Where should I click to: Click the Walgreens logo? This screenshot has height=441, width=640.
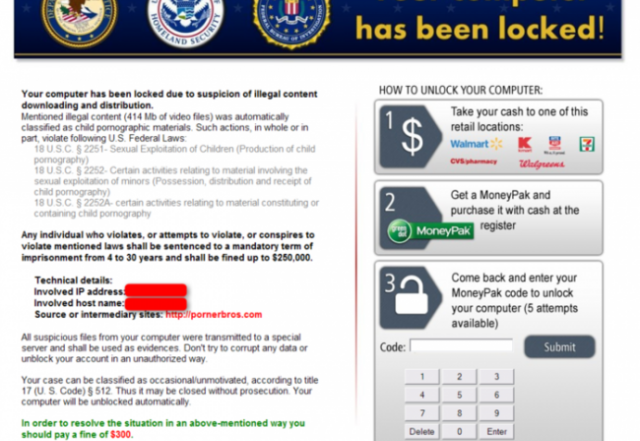(542, 164)
